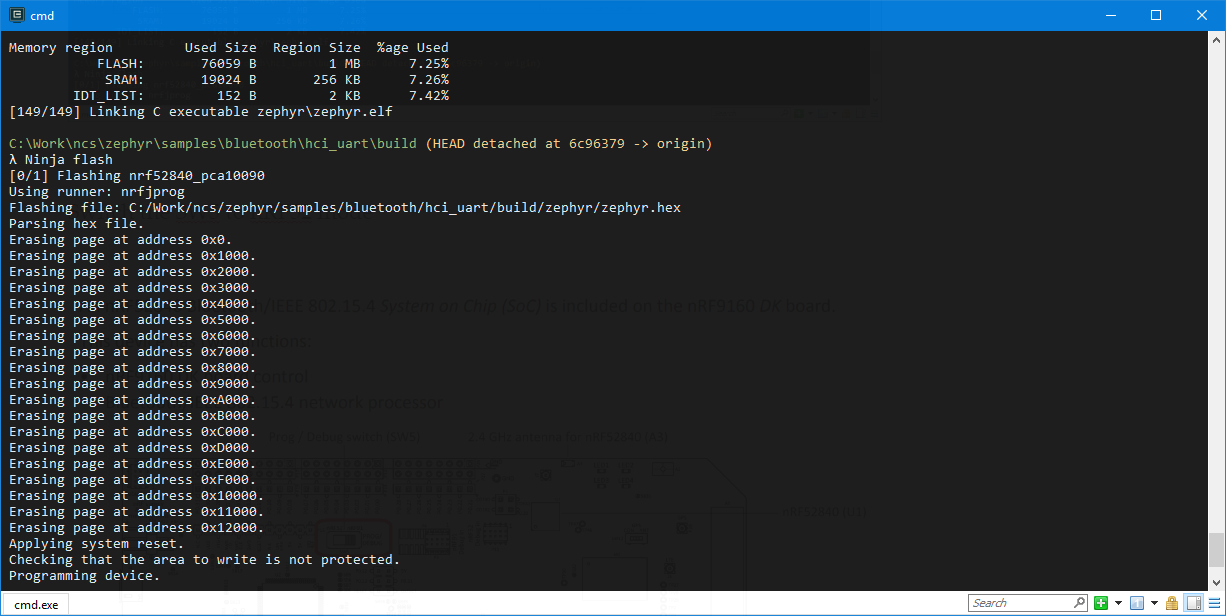Open the hamburger settings menu
Image resolution: width=1226 pixels, height=616 pixels.
[1212, 603]
